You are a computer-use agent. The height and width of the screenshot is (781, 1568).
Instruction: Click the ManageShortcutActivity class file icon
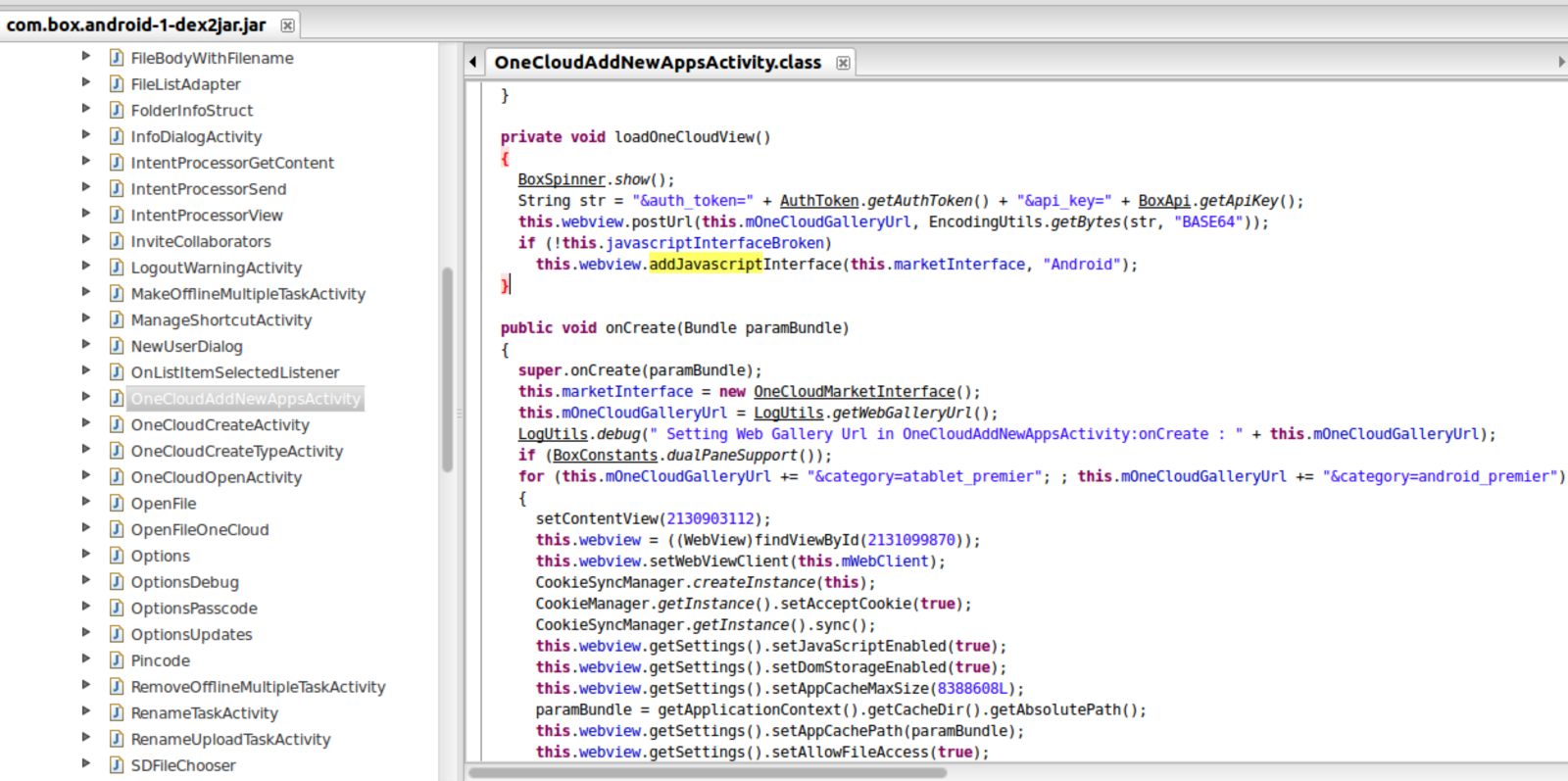(117, 319)
